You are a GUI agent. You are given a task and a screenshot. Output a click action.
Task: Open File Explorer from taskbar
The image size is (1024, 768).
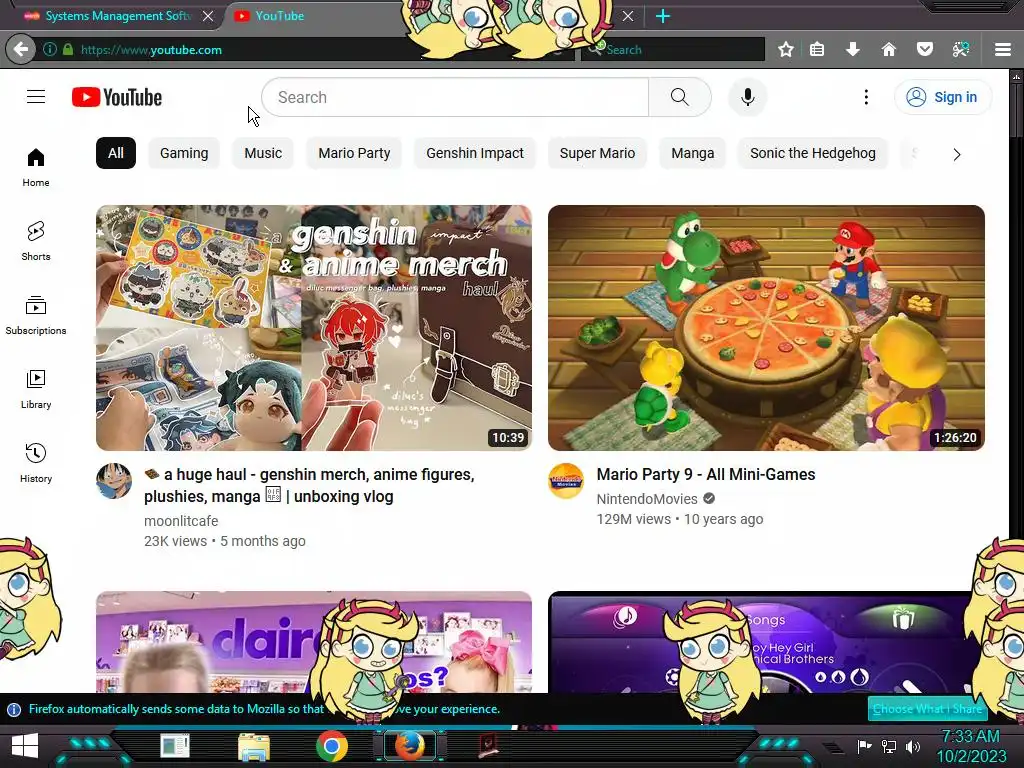(254, 747)
